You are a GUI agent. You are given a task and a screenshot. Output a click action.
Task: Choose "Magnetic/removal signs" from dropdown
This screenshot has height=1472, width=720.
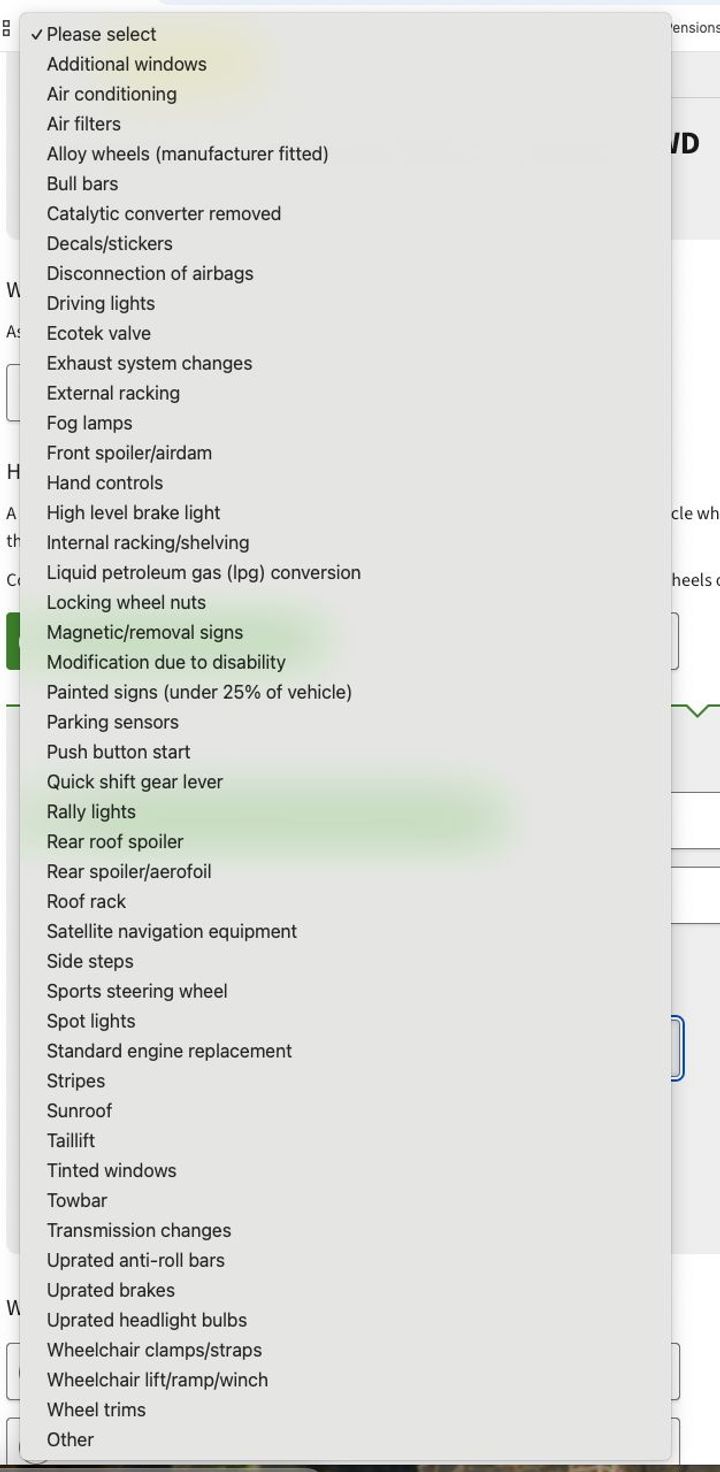pos(144,632)
